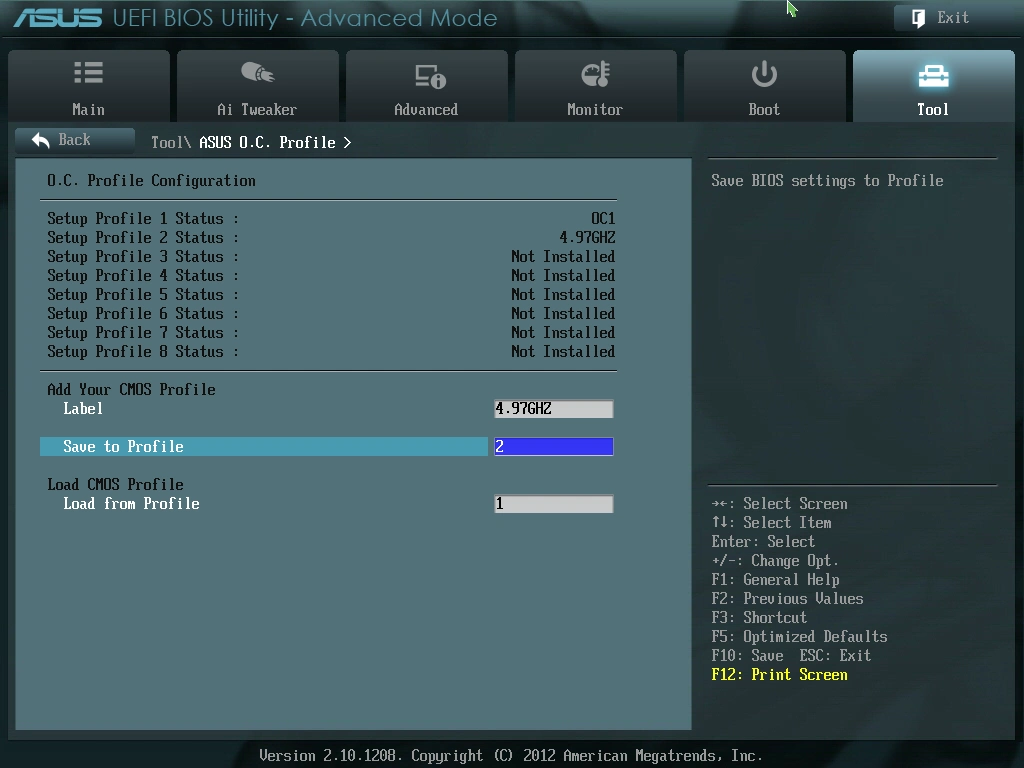Click the ASUS O.C. Profile breadcrumb

[x=267, y=142]
